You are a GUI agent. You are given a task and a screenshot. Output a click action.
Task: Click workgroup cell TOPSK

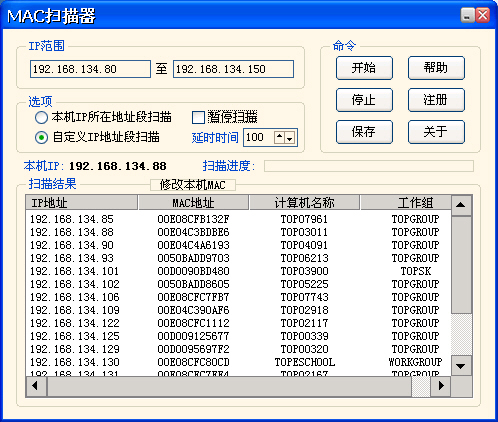pos(416,271)
